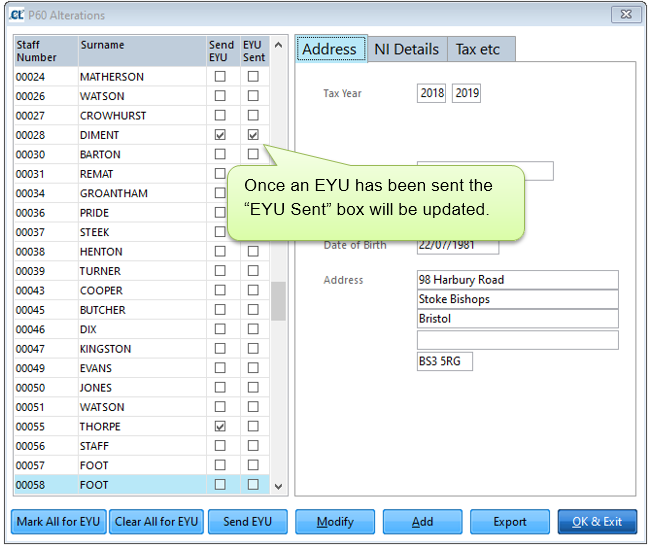This screenshot has height=549, width=652.
Task: Switch to the NI Details tab
Action: pos(406,49)
